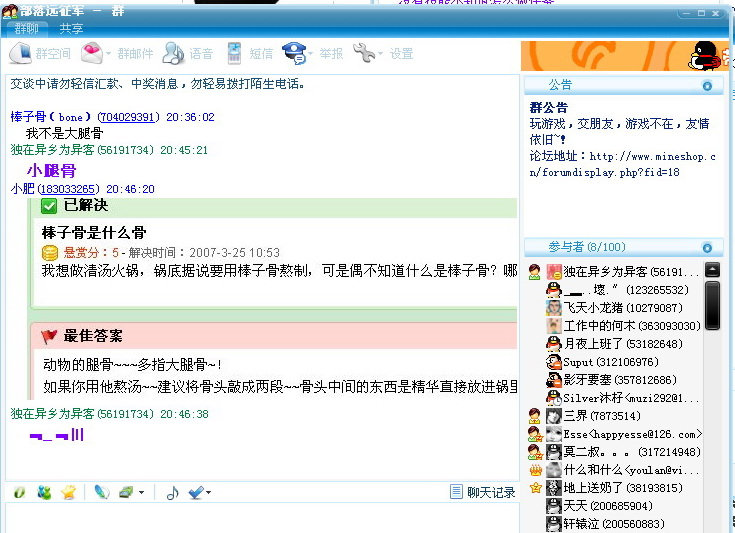Switch to 共享 tab
Image resolution: width=735 pixels, height=533 pixels.
71,29
